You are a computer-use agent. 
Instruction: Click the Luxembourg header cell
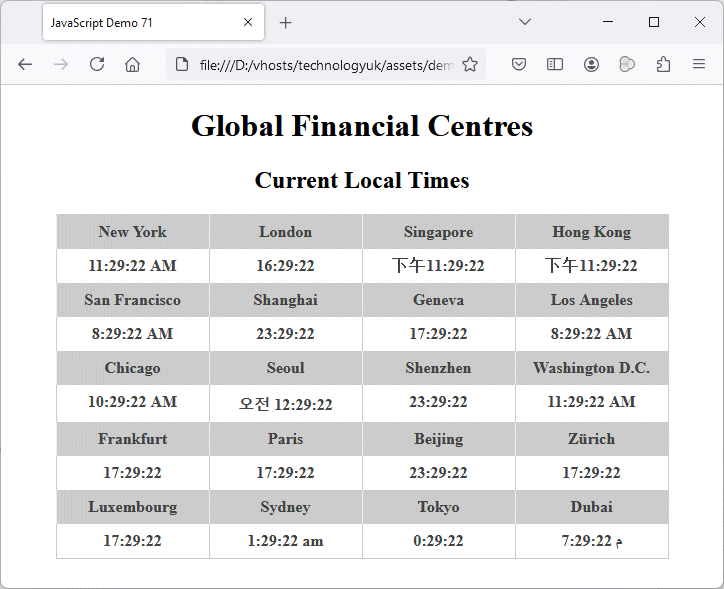[133, 507]
